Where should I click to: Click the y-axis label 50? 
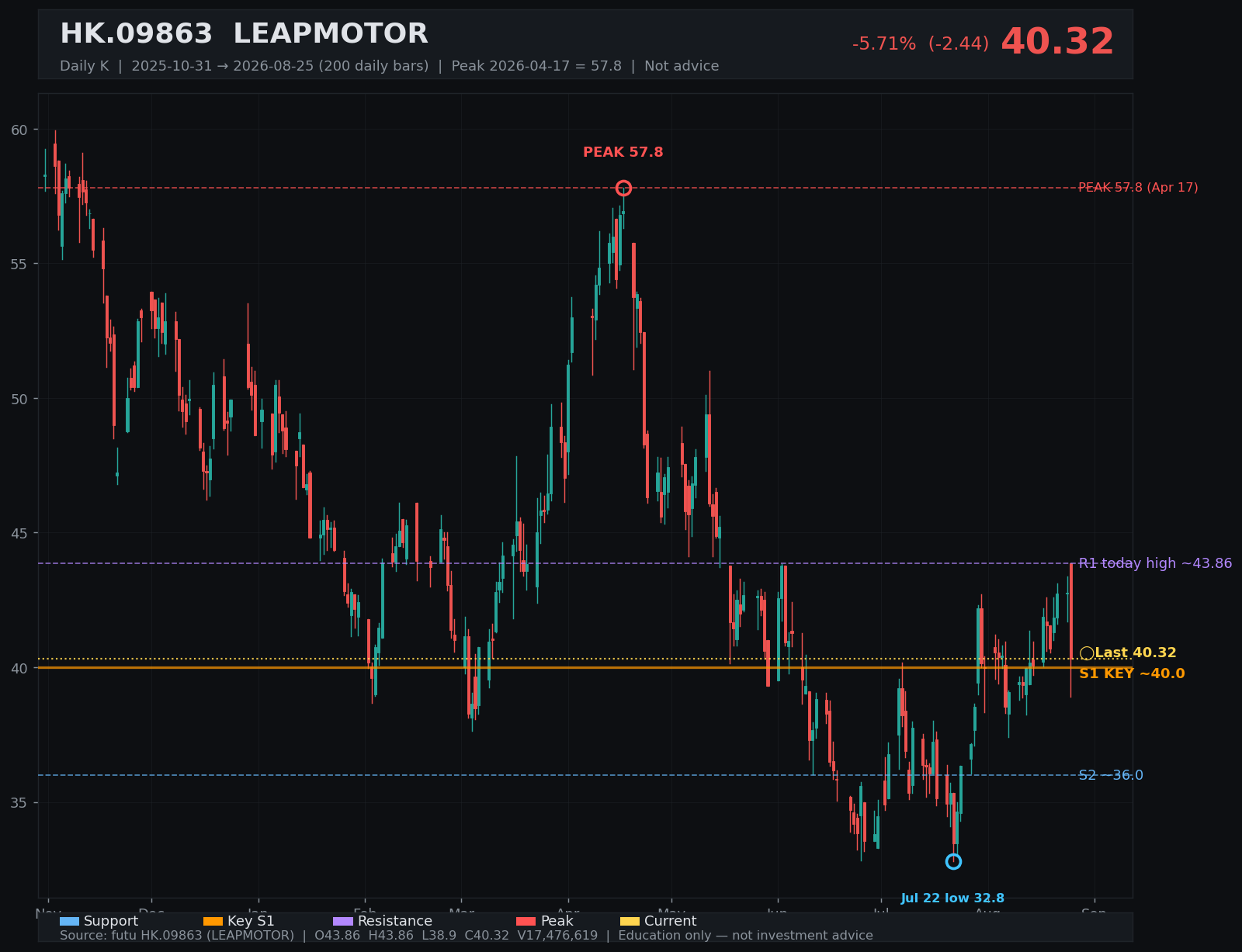[x=19, y=399]
